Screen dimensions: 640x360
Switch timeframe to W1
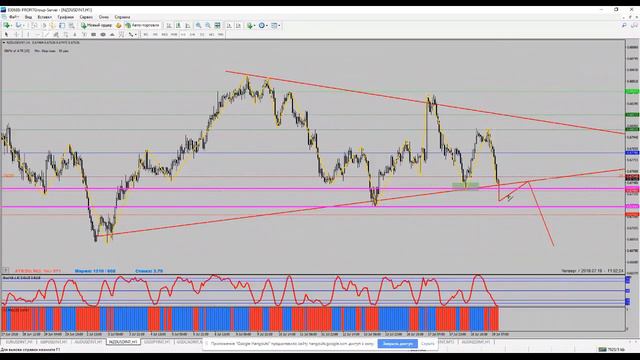(211, 34)
